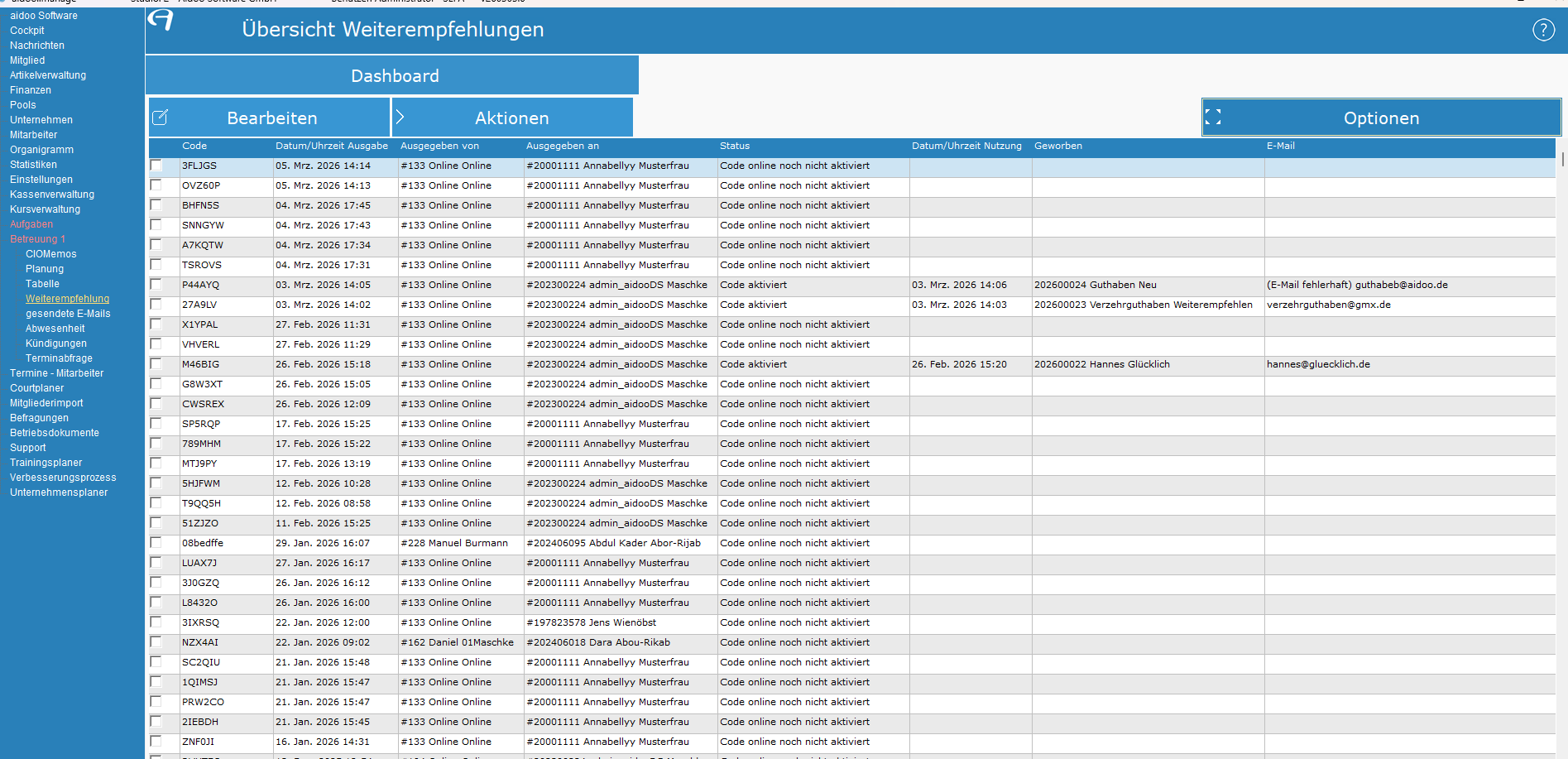Expand the Finanzen sidebar entry
The width and height of the screenshot is (1568, 759).
(x=30, y=90)
